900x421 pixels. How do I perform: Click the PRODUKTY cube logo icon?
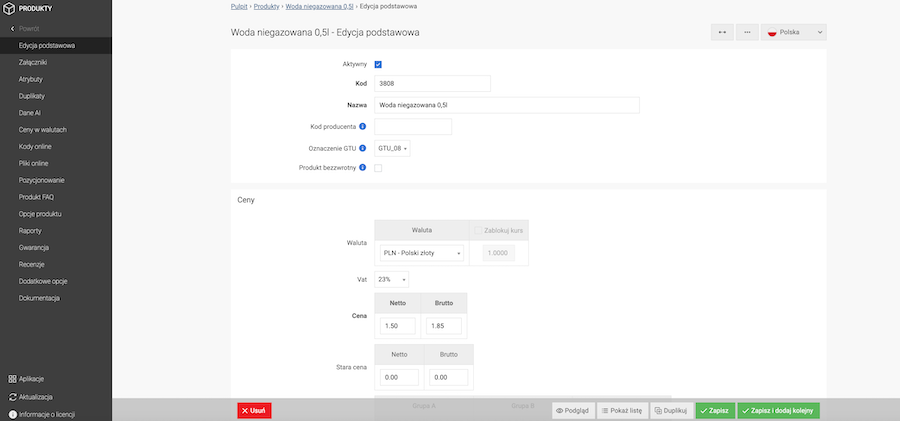pos(10,9)
